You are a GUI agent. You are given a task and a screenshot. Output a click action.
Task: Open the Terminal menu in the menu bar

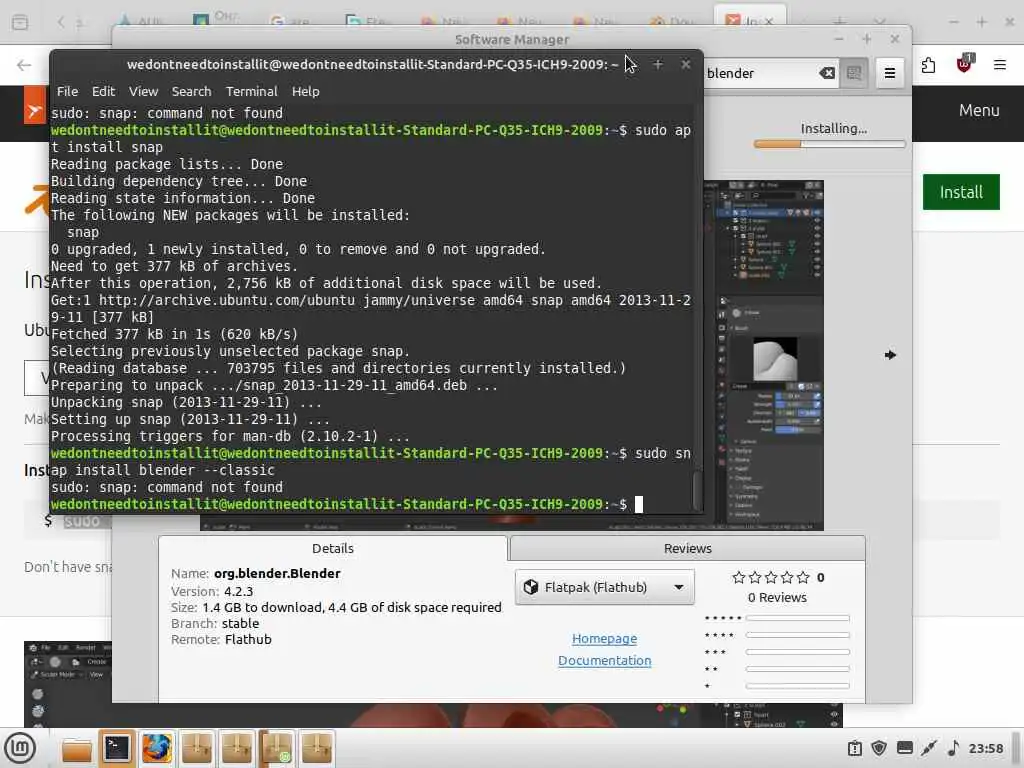[251, 91]
